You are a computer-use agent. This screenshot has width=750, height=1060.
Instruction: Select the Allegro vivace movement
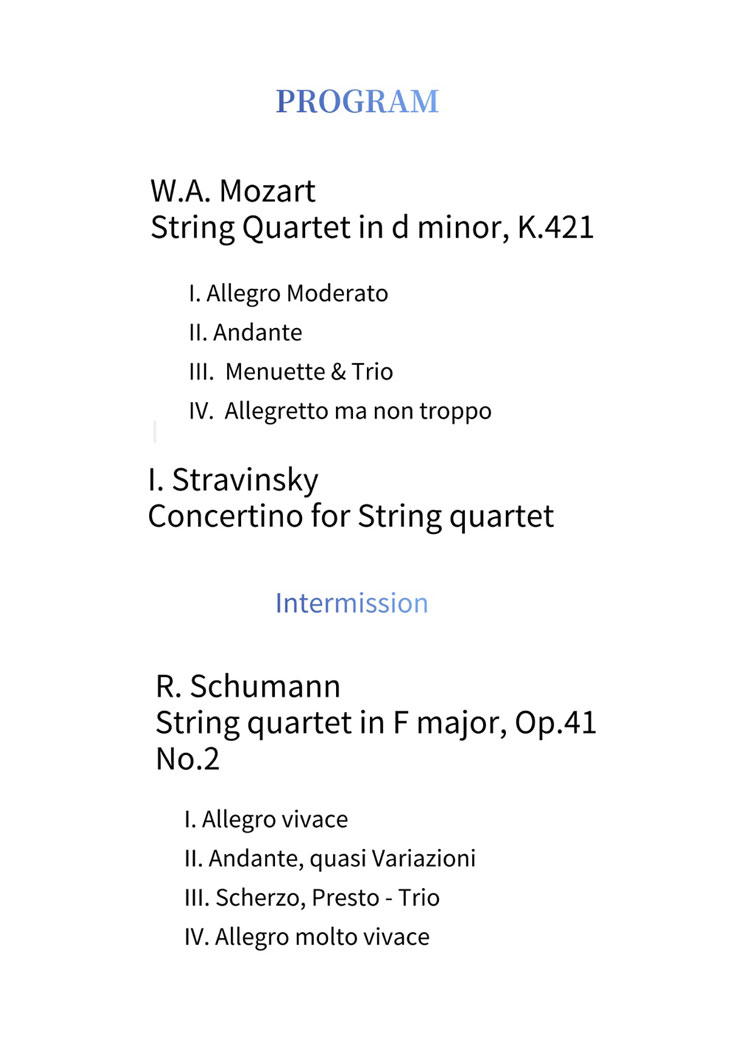click(x=266, y=820)
